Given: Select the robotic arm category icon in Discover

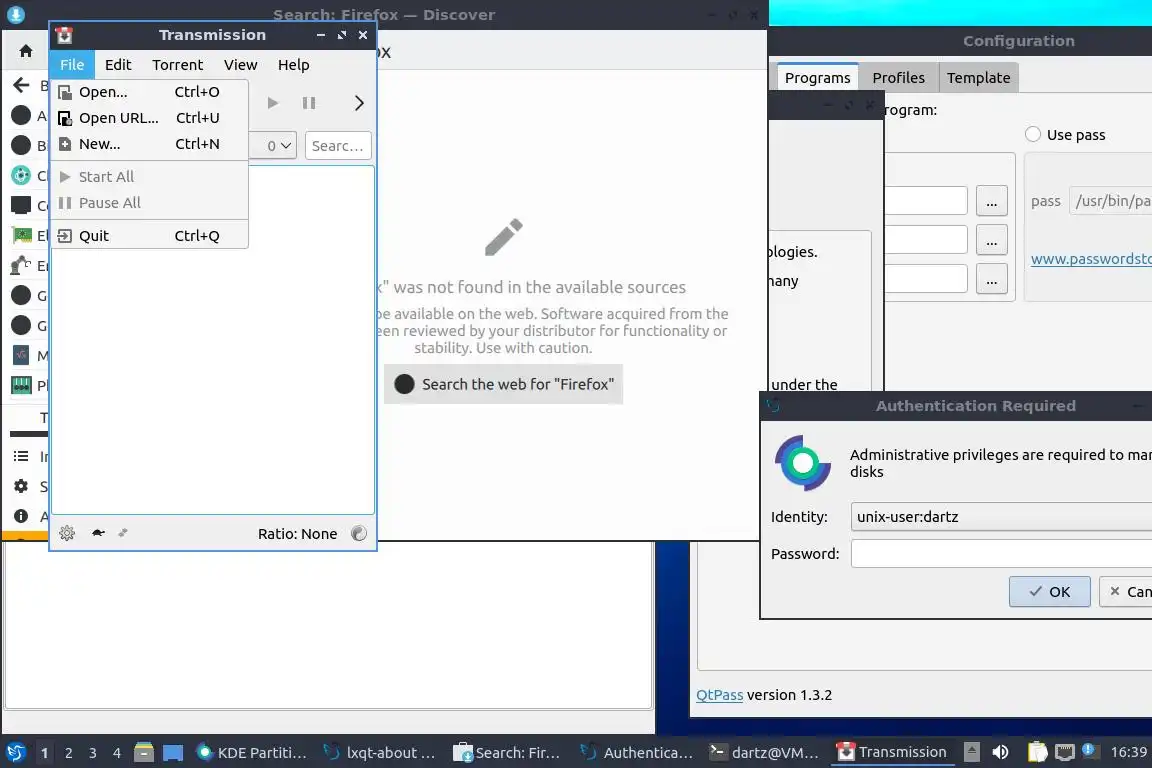Looking at the screenshot, I should tap(21, 265).
